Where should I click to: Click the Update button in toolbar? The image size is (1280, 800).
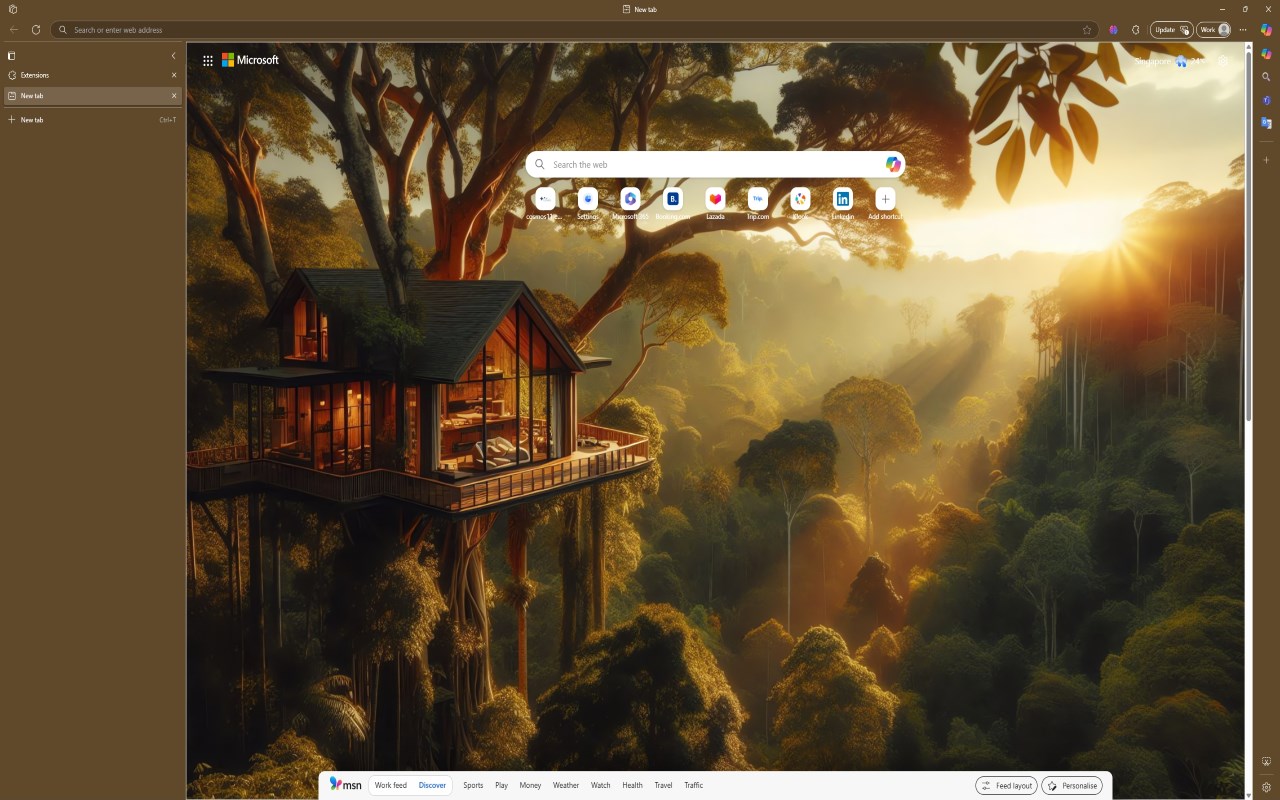point(1171,30)
